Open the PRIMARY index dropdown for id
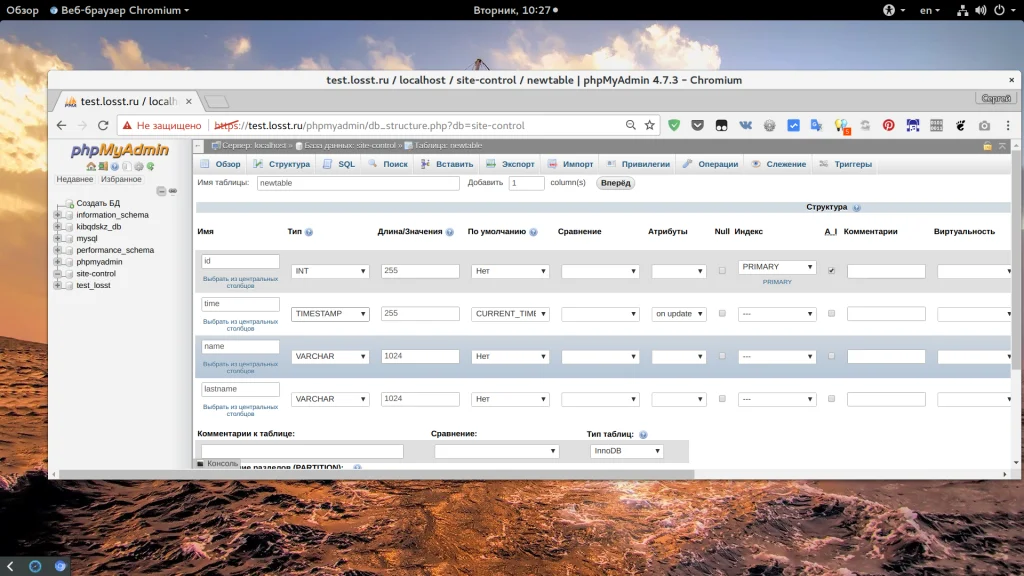The width and height of the screenshot is (1024, 576). click(x=777, y=267)
